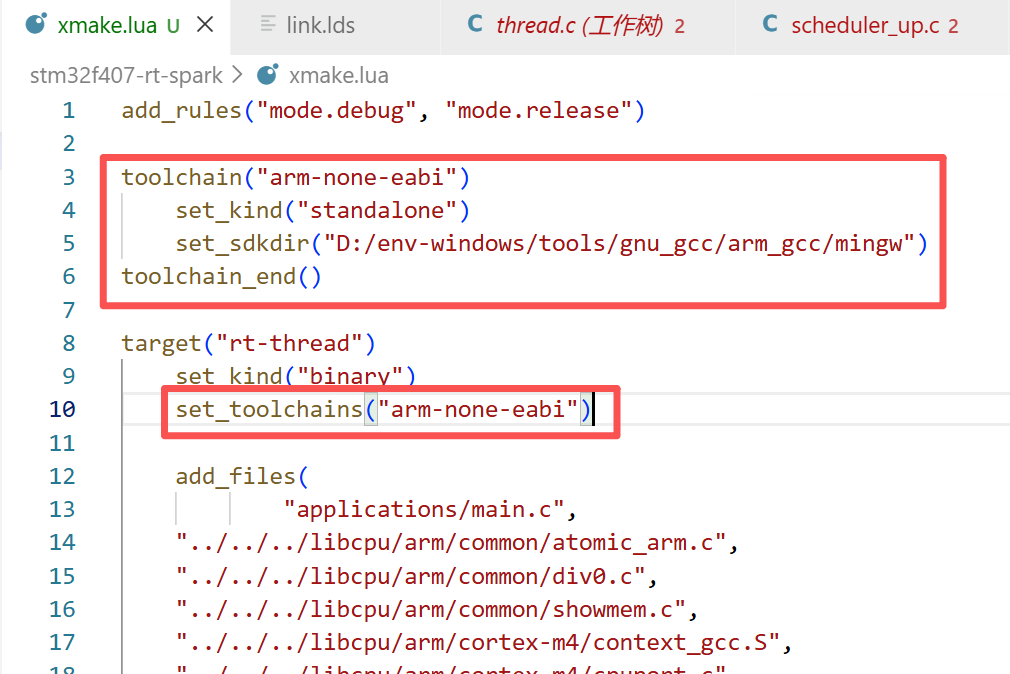The image size is (1010, 674).
Task: Click the C icon on scheduler_up.c tab
Action: (770, 24)
